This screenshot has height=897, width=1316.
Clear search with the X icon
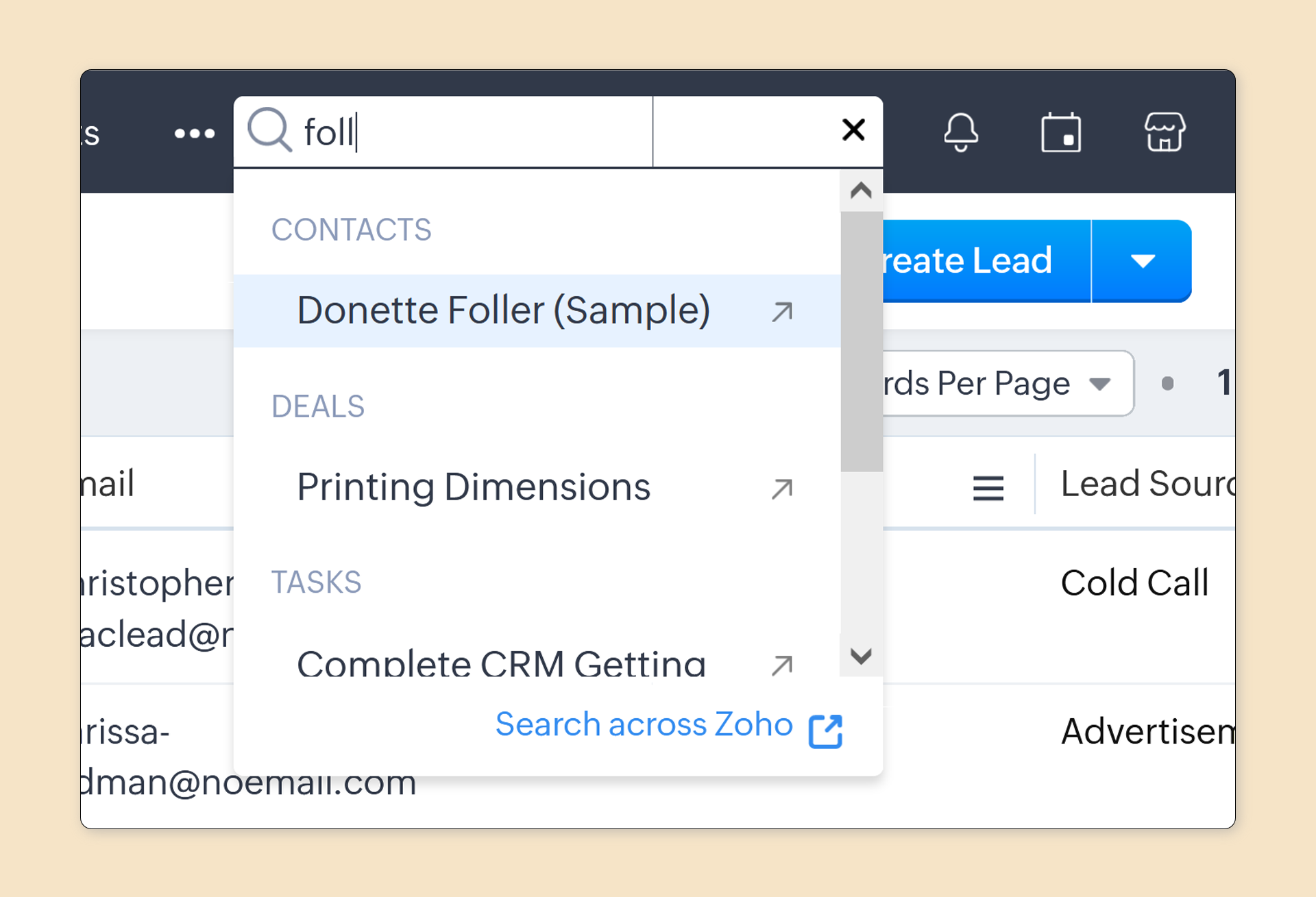click(853, 130)
